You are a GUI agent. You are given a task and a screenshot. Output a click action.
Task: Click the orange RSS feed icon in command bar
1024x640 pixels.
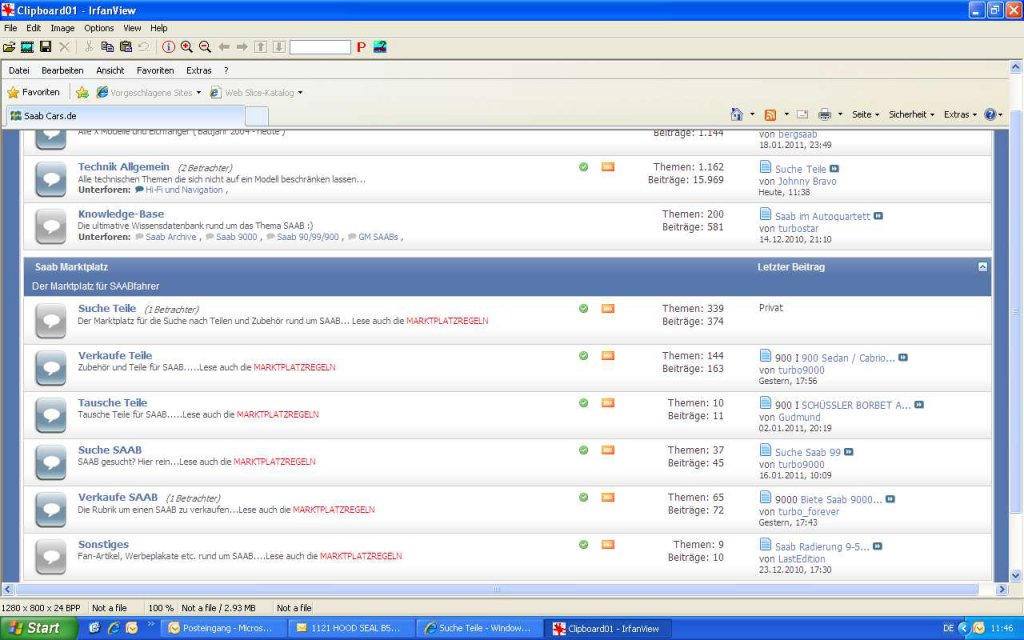(x=771, y=115)
